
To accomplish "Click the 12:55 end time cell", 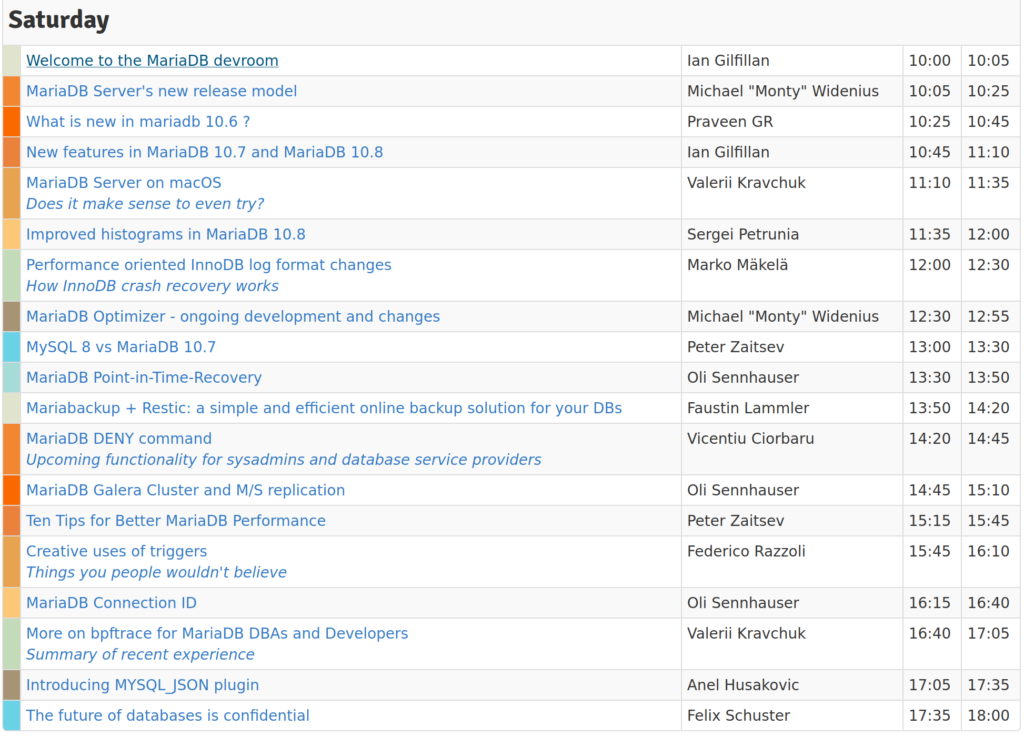I will 988,317.
